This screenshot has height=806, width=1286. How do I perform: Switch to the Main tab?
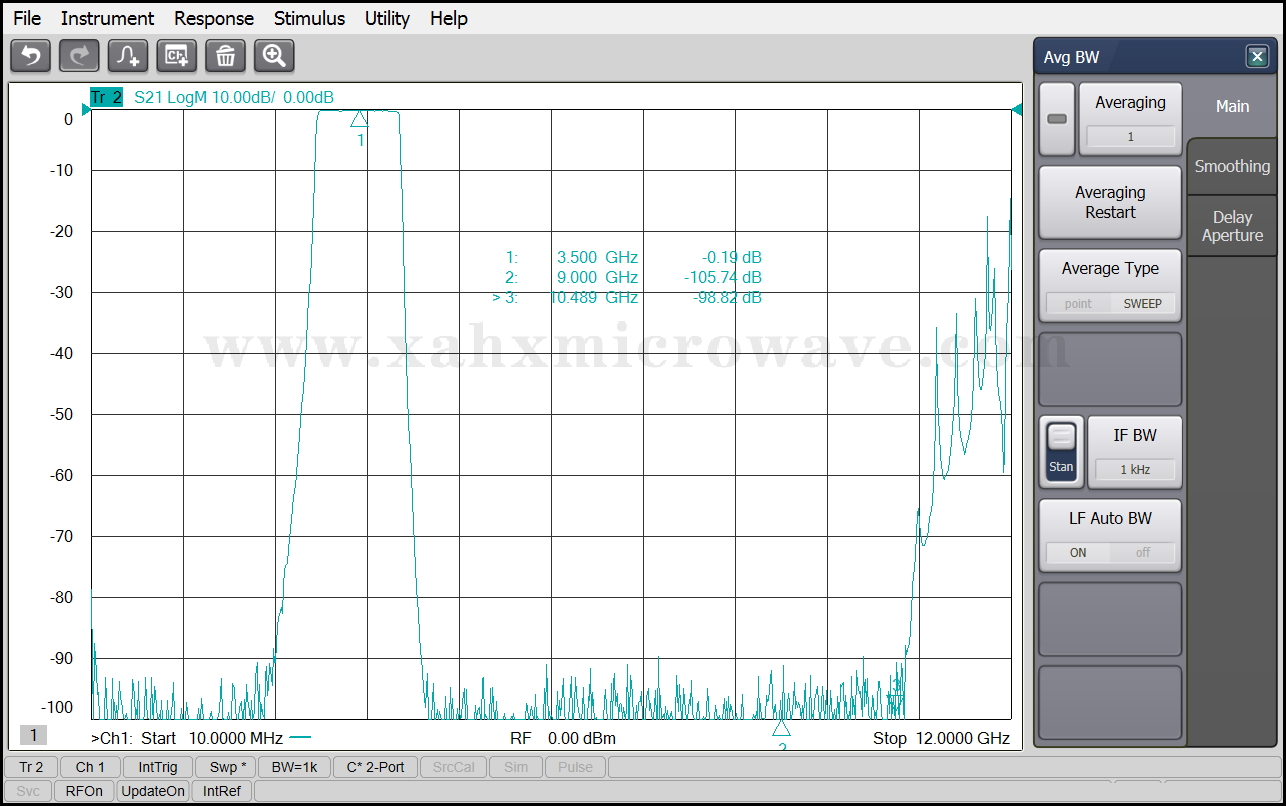click(1232, 106)
